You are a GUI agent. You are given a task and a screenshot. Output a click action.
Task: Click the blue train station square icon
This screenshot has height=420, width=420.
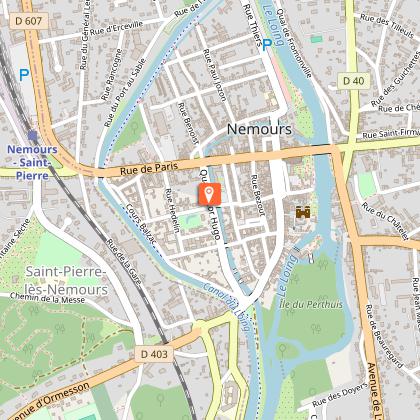pyautogui.click(x=33, y=135)
